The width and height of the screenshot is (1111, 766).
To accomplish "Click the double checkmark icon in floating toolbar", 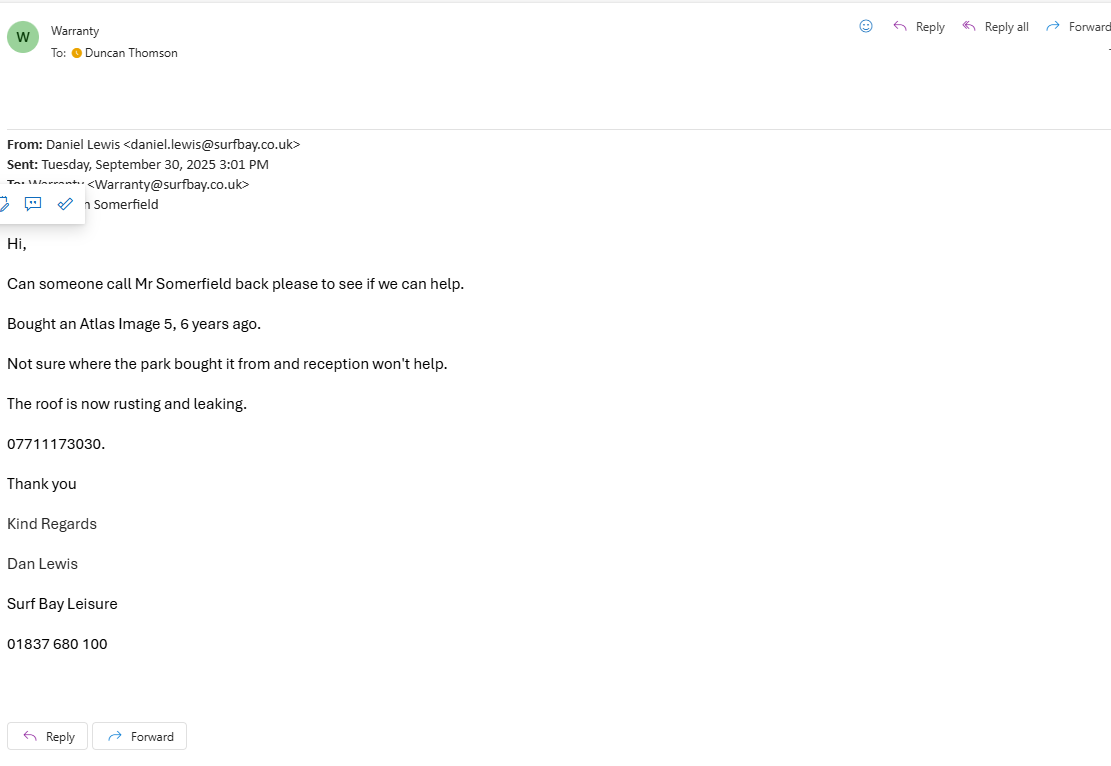I will [65, 204].
